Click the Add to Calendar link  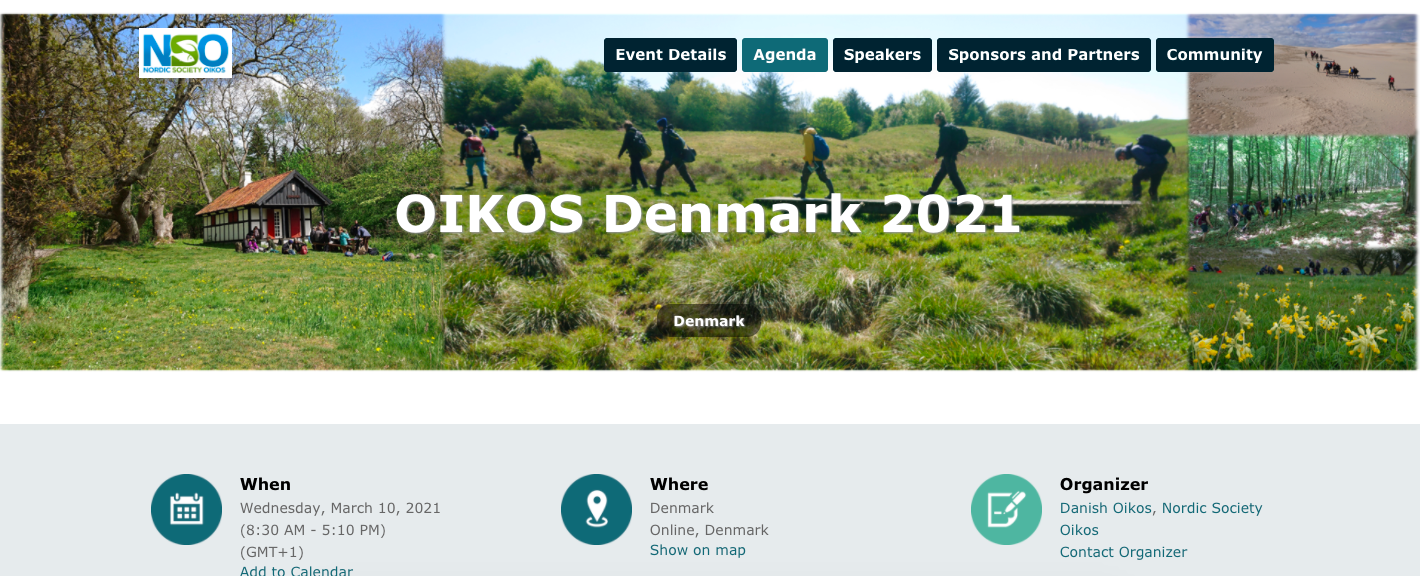[x=296, y=571]
